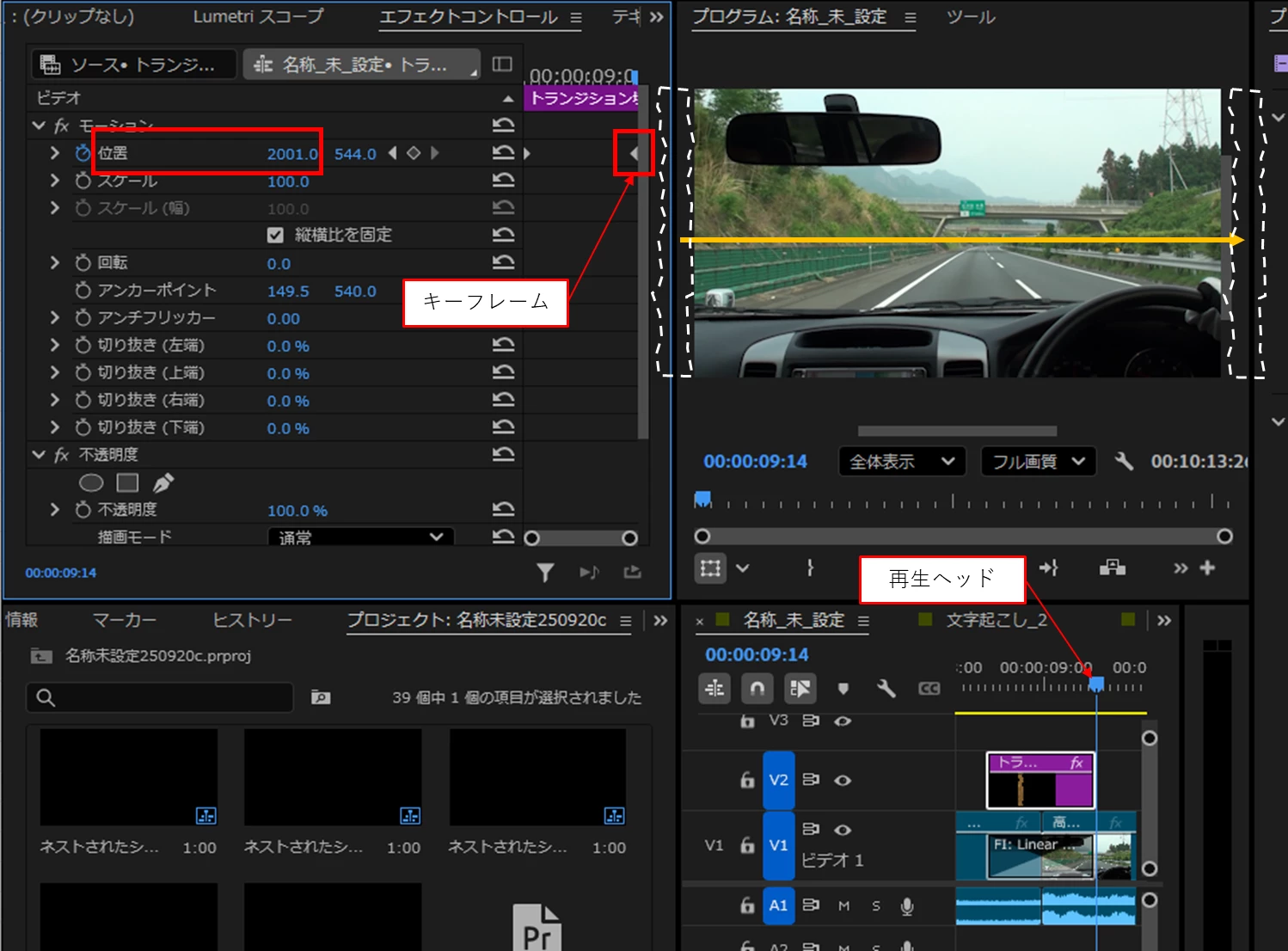Open the bin folder search icon
This screenshot has height=951, width=1288.
(x=321, y=697)
